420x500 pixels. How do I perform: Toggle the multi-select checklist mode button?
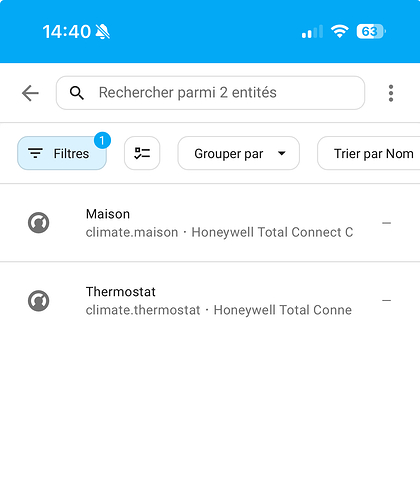pyautogui.click(x=142, y=153)
